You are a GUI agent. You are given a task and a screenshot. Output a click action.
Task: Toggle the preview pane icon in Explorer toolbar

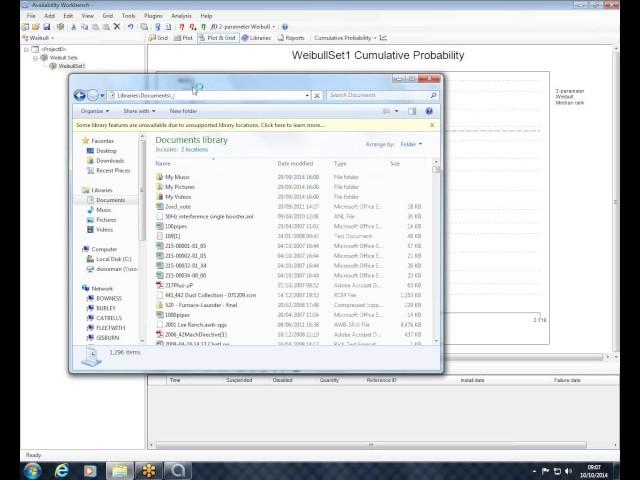412,111
